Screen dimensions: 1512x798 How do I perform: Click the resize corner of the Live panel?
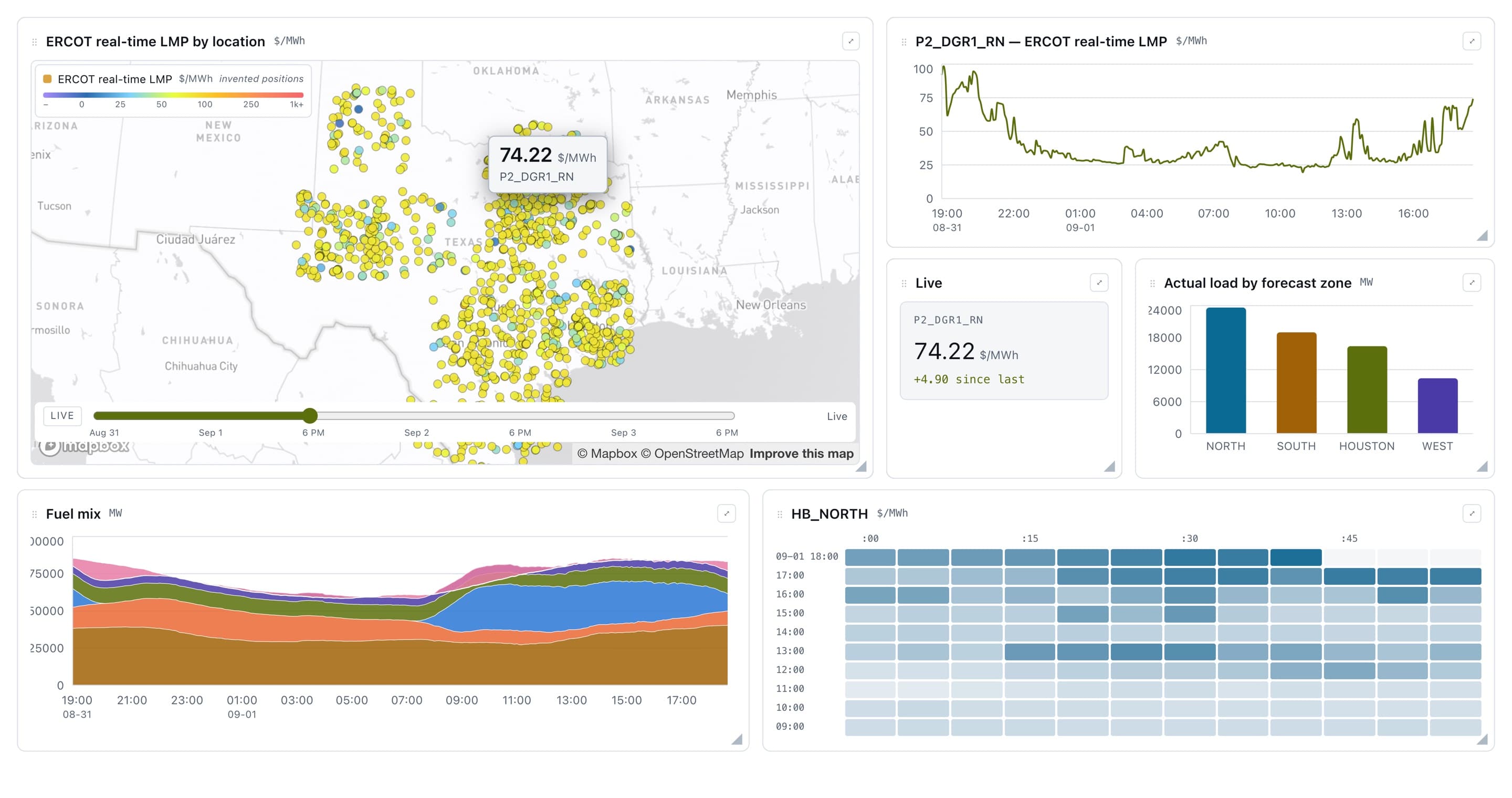tap(1109, 467)
